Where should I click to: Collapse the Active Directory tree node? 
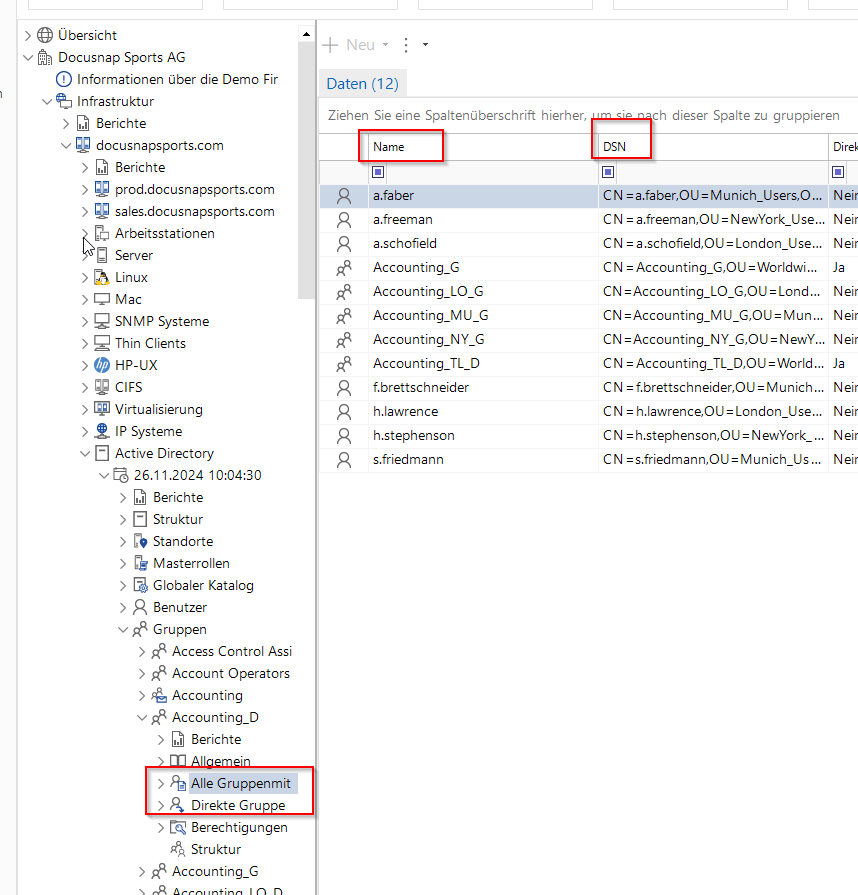click(x=85, y=453)
